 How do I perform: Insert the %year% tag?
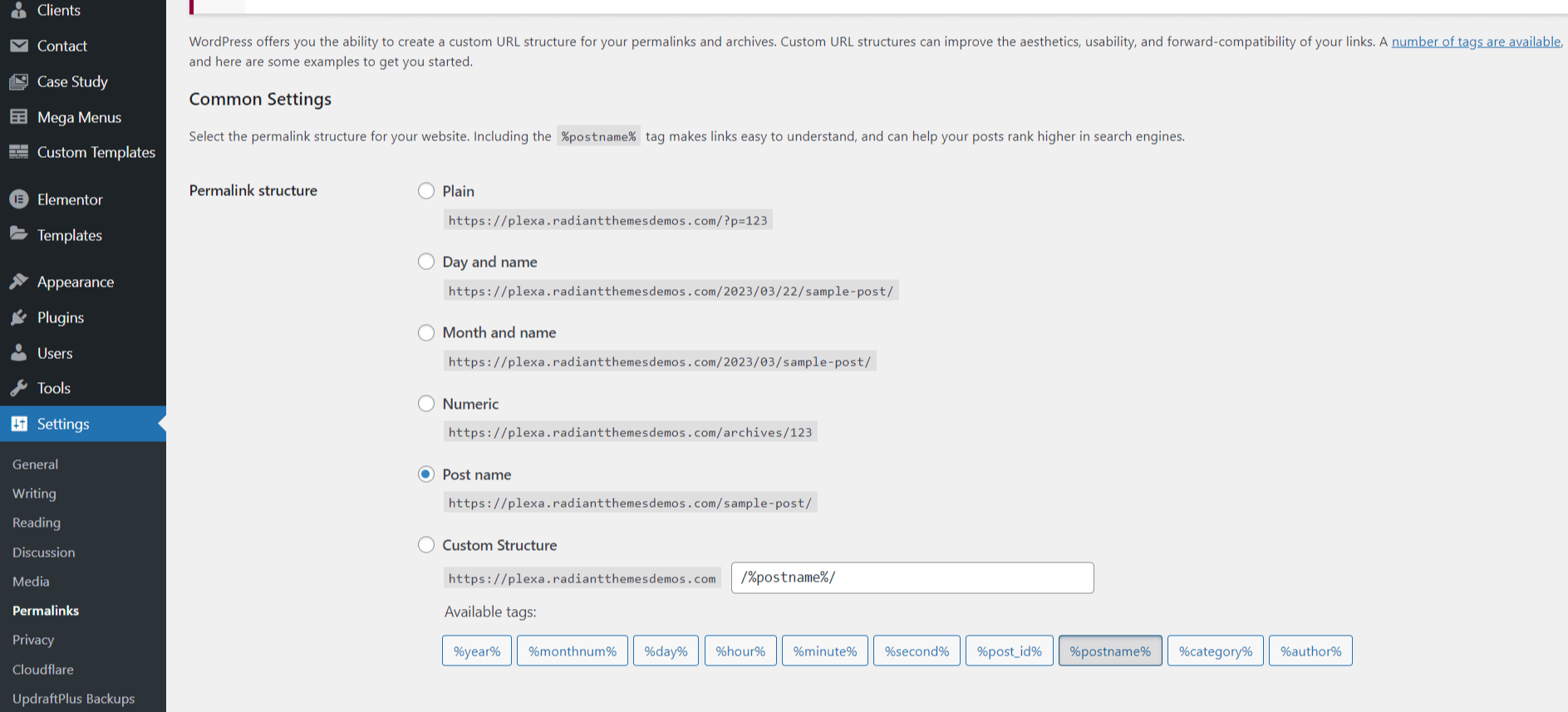click(477, 651)
